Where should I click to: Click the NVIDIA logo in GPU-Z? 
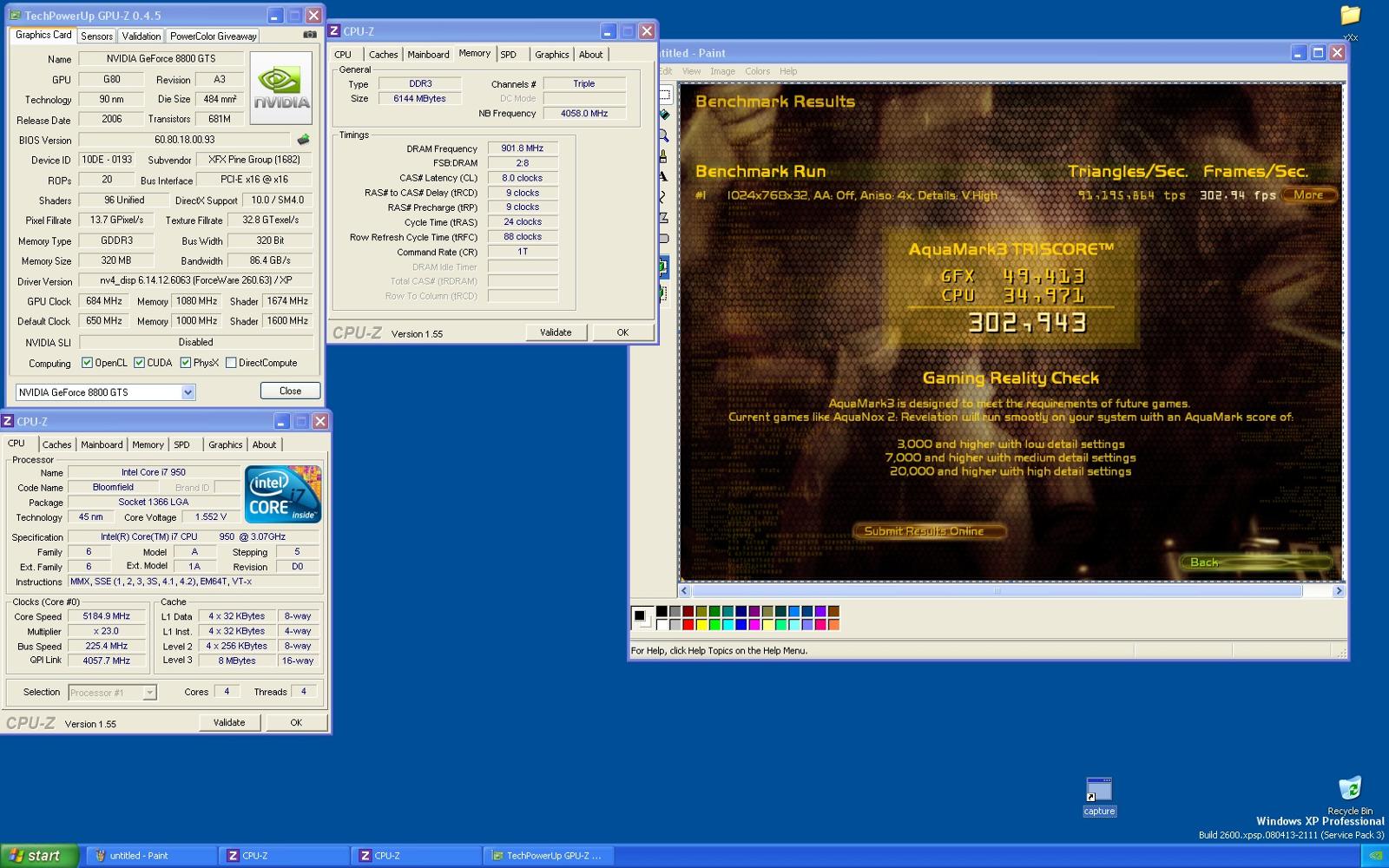point(281,88)
